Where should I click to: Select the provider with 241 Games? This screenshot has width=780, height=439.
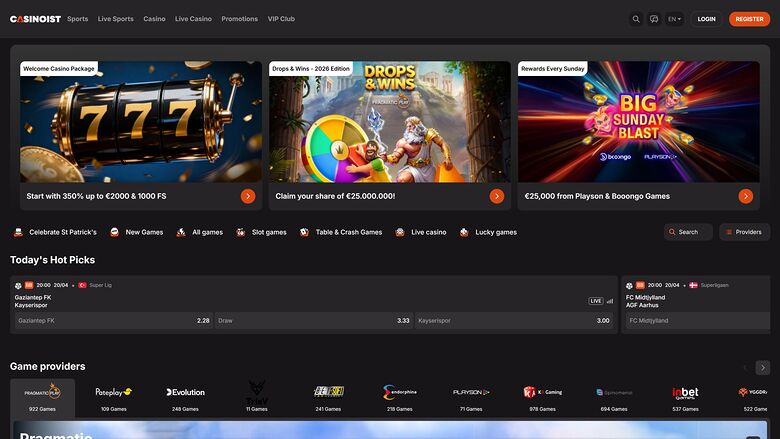pos(328,398)
